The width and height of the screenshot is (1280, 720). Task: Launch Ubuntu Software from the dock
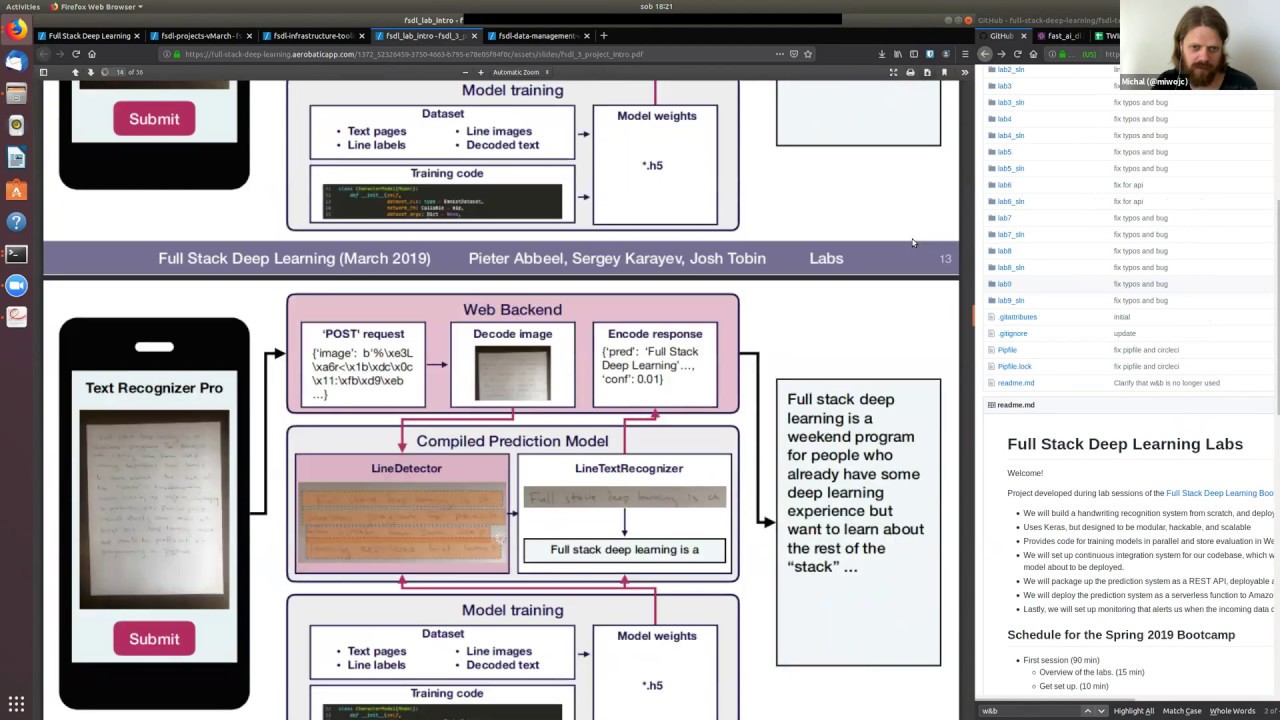tap(16, 190)
